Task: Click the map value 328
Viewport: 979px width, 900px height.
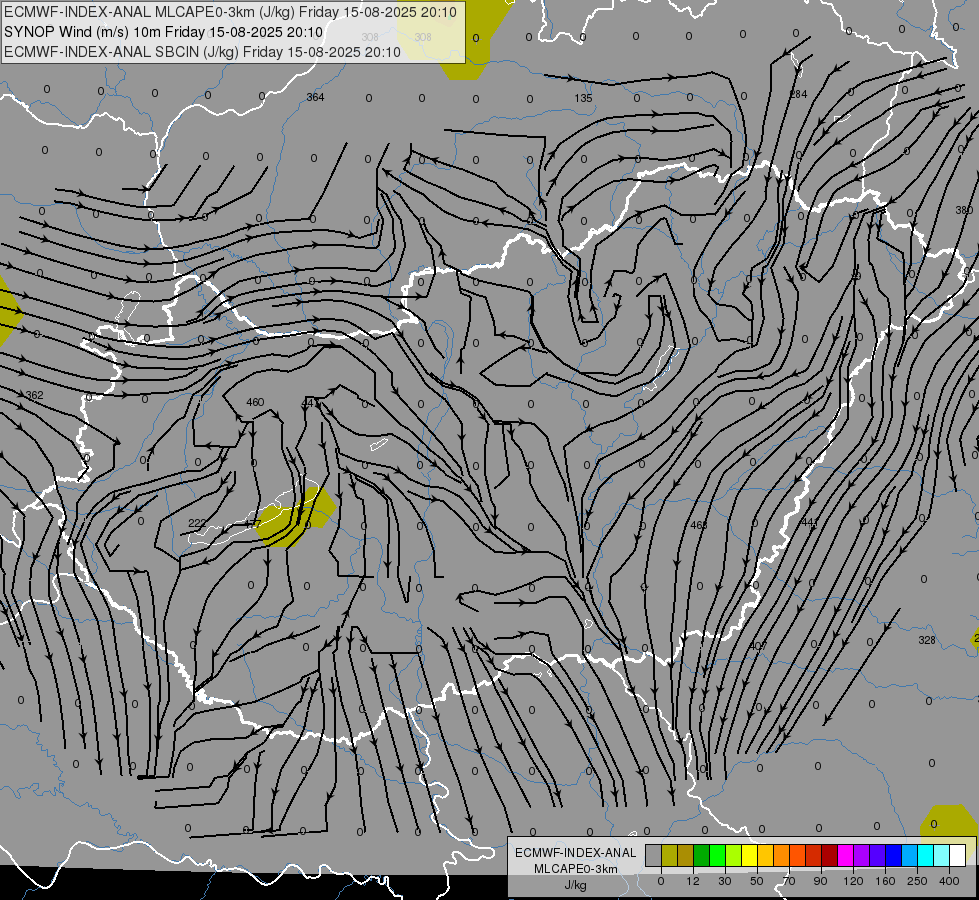Action: coord(927,640)
